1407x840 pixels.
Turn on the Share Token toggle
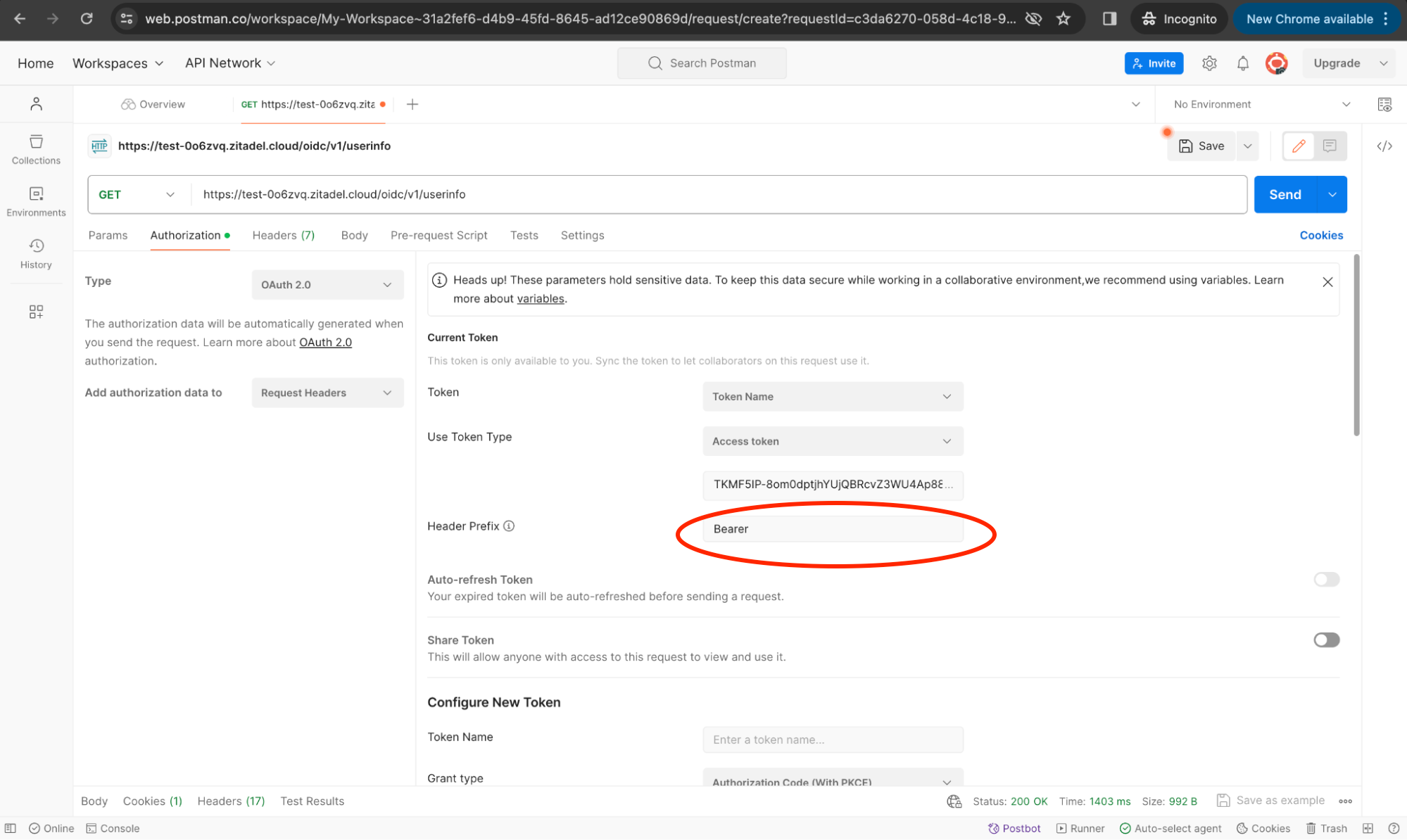1325,640
